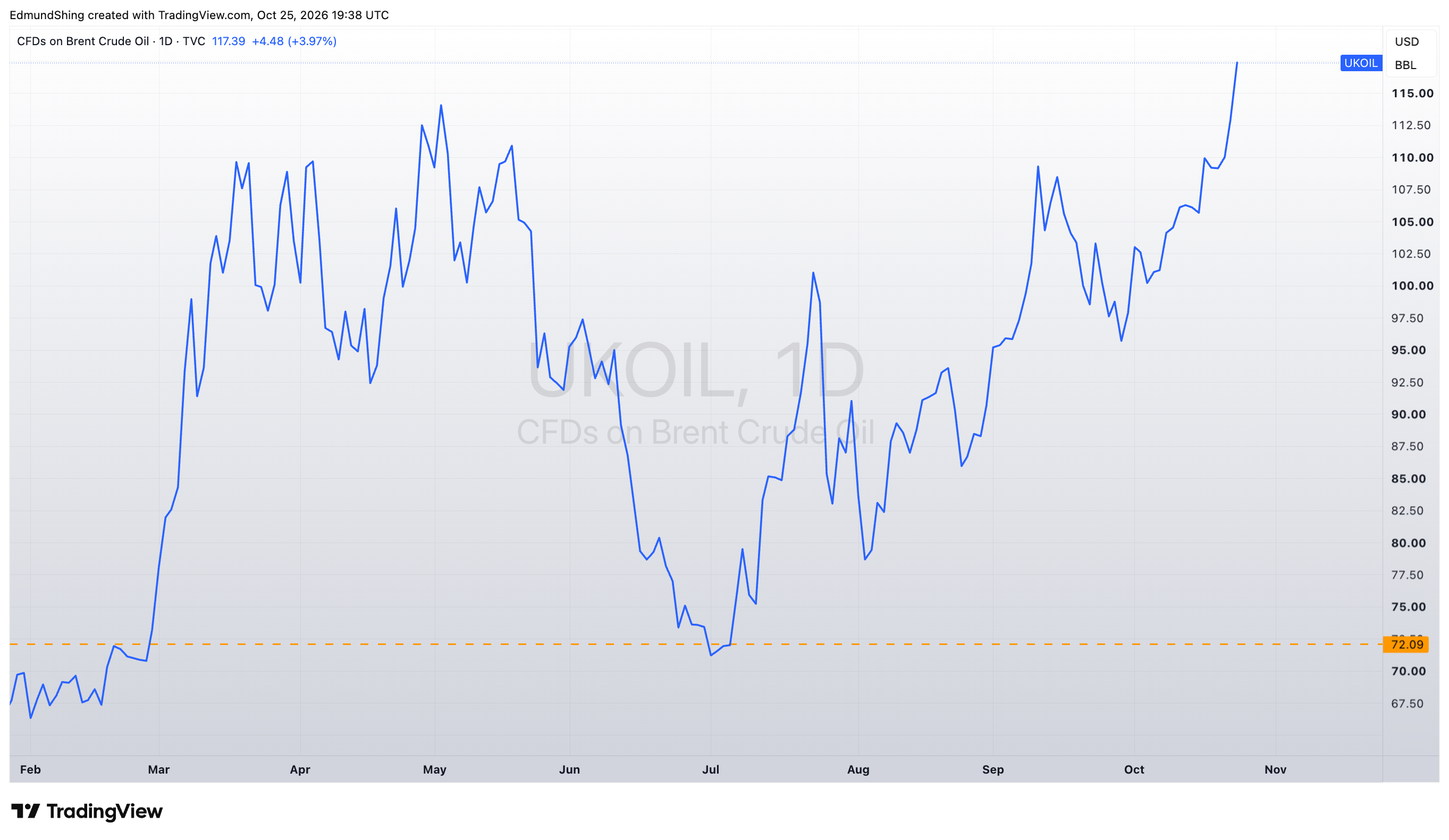Click the +4.48 (+3.97%) change value
Viewport: 1449px width, 840px height.
pos(294,41)
